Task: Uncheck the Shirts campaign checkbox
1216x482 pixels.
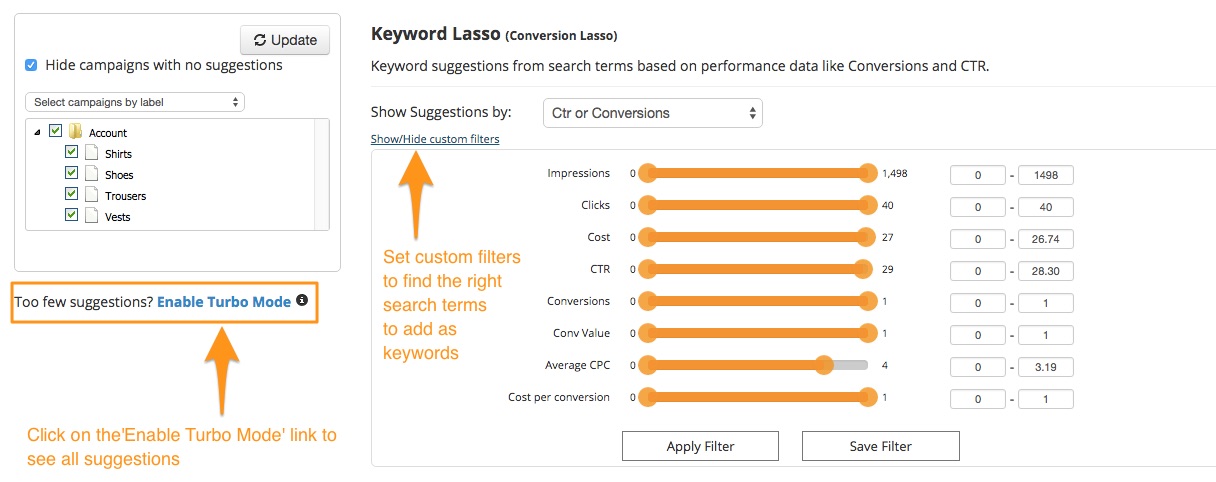Action: pyautogui.click(x=71, y=152)
